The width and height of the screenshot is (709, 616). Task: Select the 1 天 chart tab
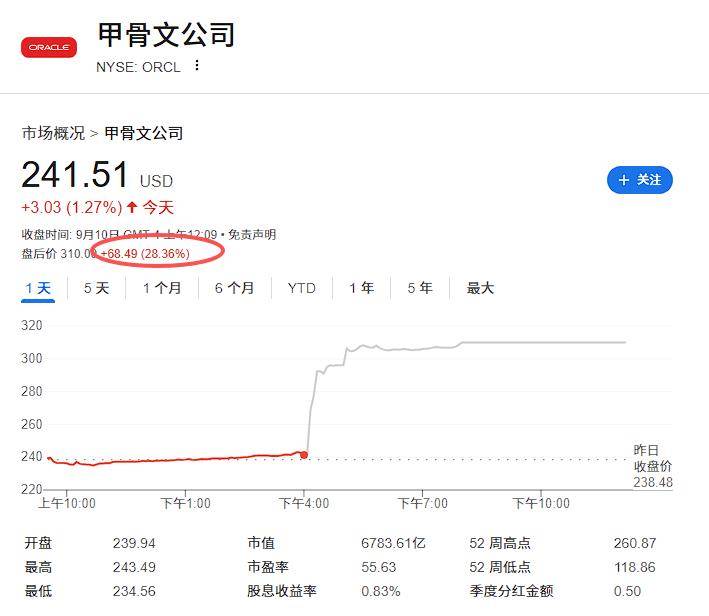(x=38, y=288)
